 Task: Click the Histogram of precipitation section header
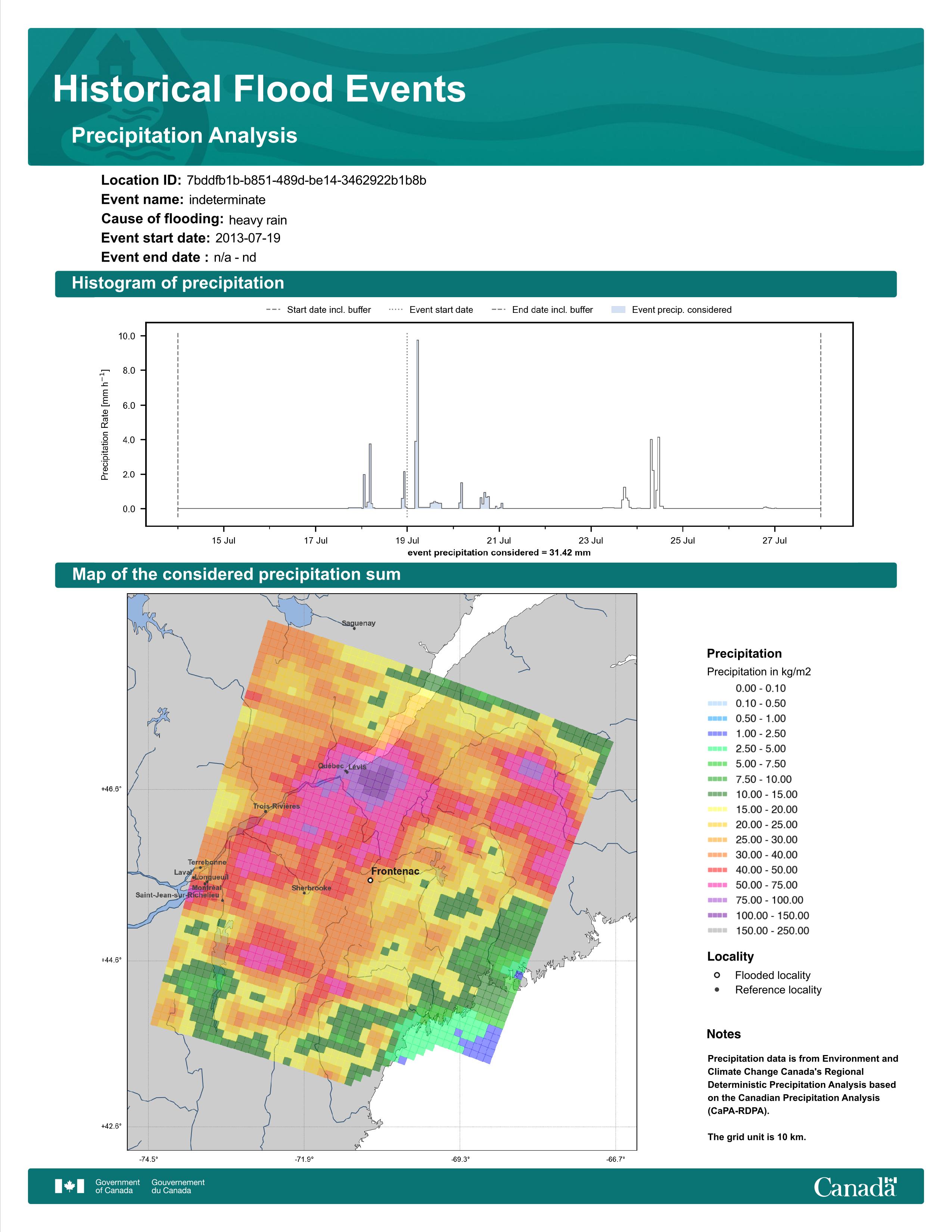pyautogui.click(x=178, y=283)
